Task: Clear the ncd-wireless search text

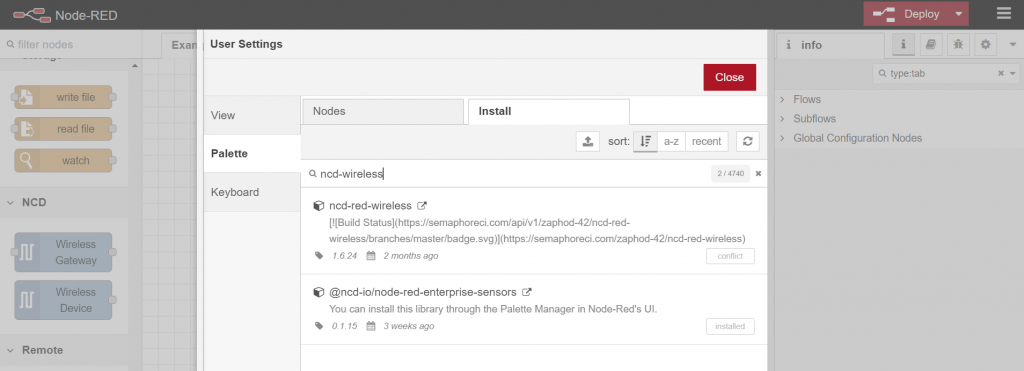Action: tap(758, 174)
